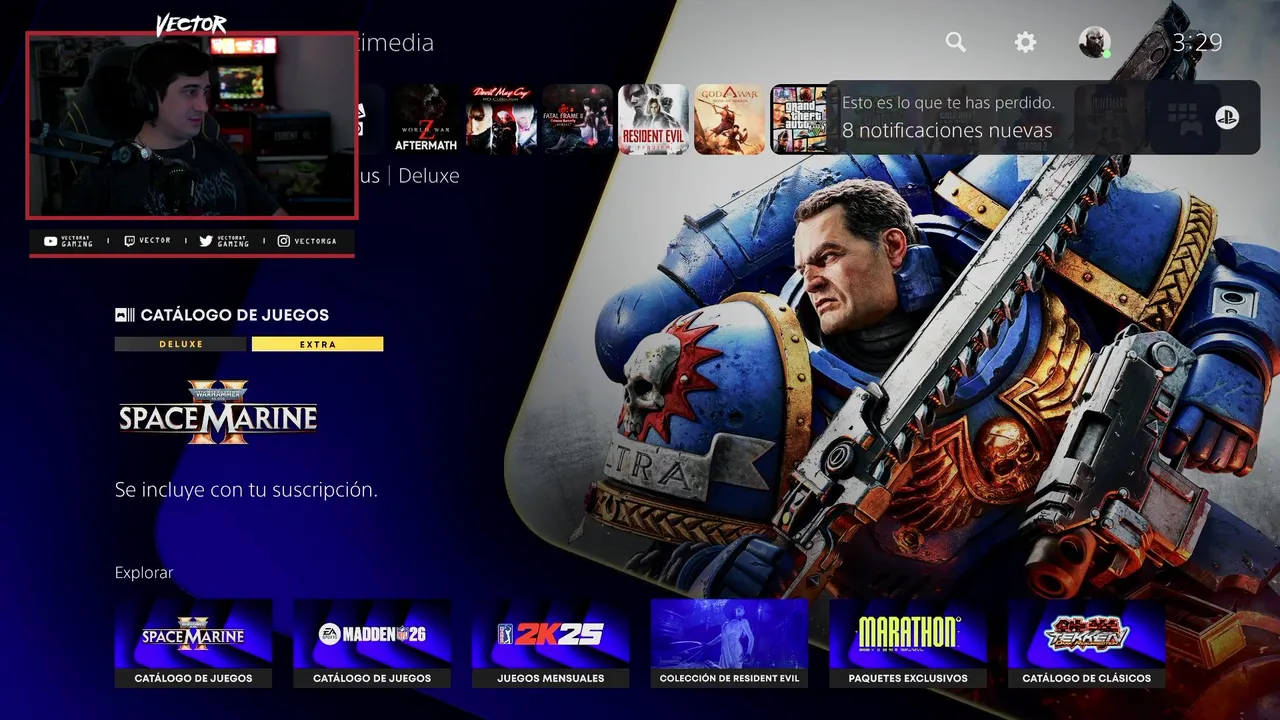Open the game library grid icon
Image resolution: width=1280 pixels, height=720 pixels.
pos(1184,117)
